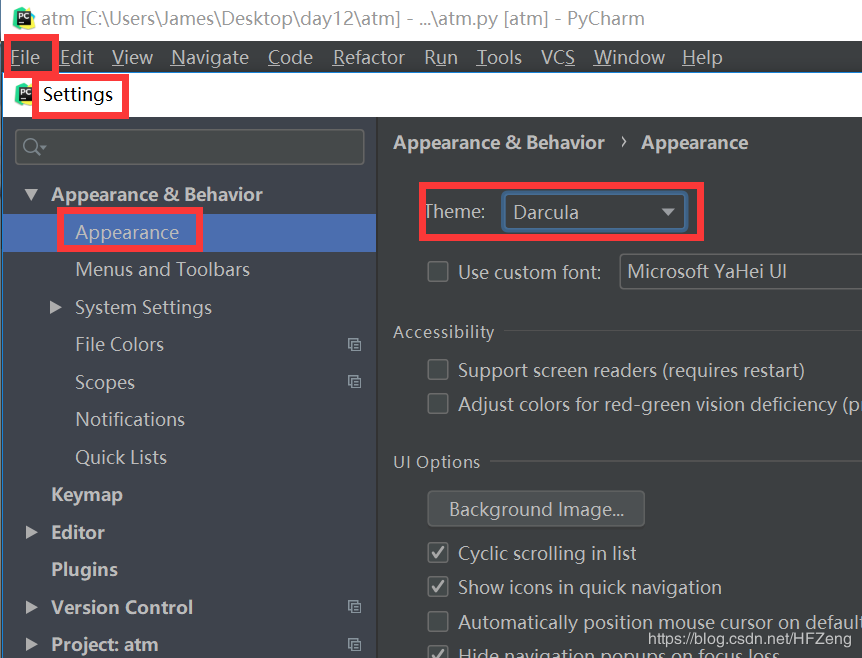Open the View menu
Viewport: 862px width, 658px height.
click(132, 57)
